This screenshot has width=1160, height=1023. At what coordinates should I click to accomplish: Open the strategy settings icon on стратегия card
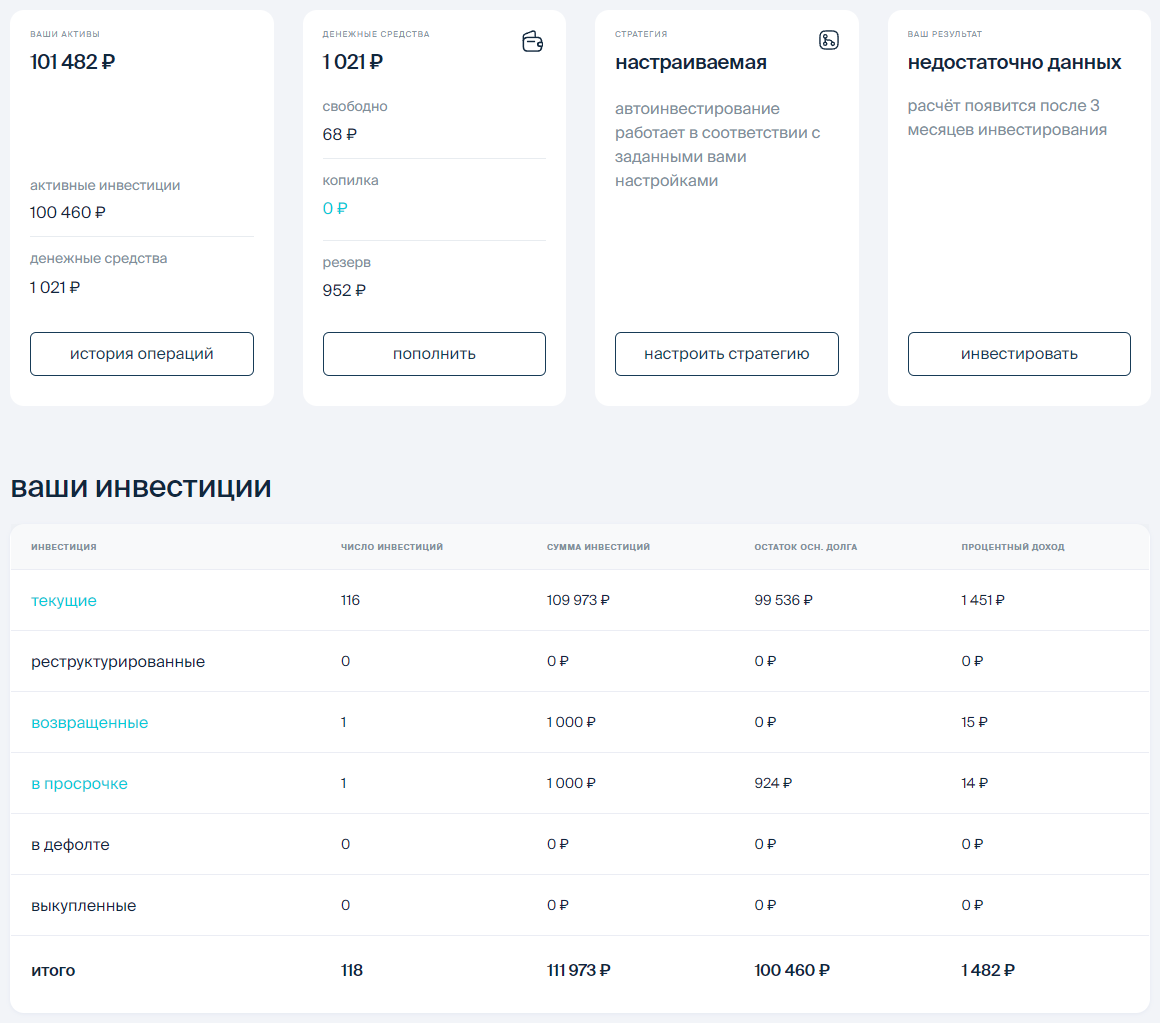click(x=829, y=41)
